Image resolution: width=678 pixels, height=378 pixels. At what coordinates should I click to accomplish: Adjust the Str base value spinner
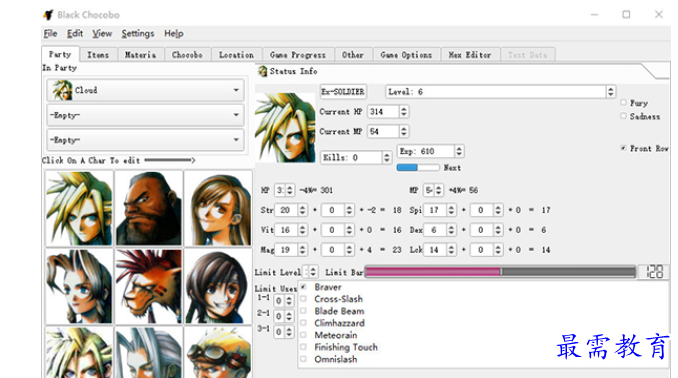coord(302,210)
